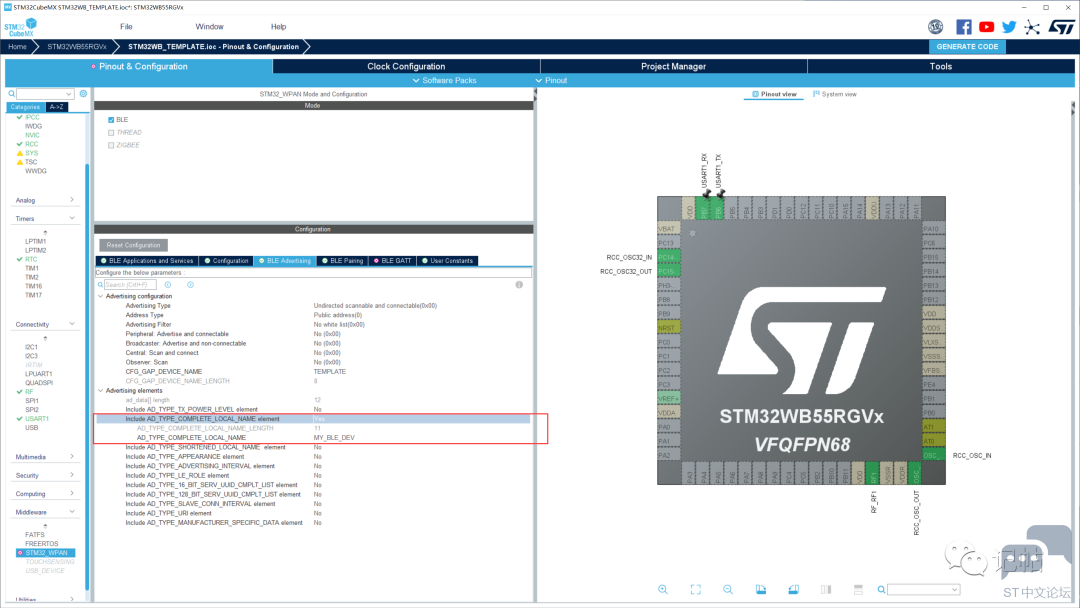Select STM32_WPAN in the Middleware list
The width and height of the screenshot is (1080, 608).
(x=45, y=553)
